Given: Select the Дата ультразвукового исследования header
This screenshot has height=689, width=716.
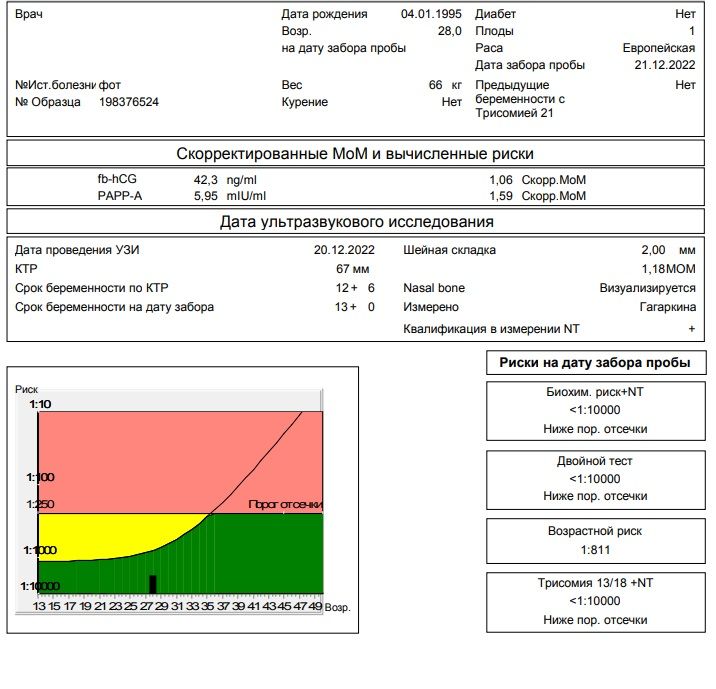Looking at the screenshot, I should pyautogui.click(x=355, y=222).
